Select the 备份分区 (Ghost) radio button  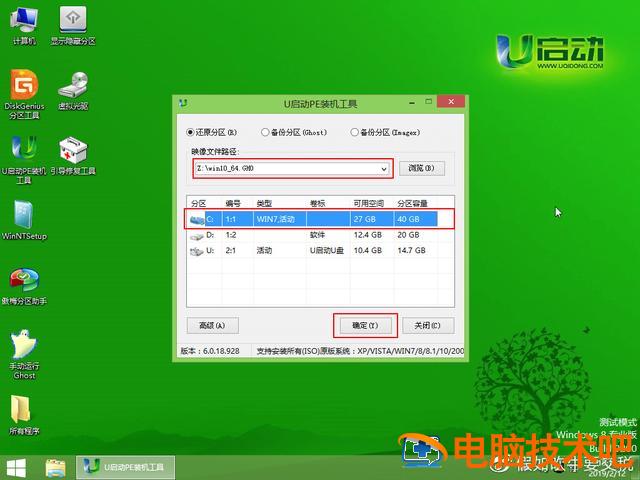(x=294, y=132)
